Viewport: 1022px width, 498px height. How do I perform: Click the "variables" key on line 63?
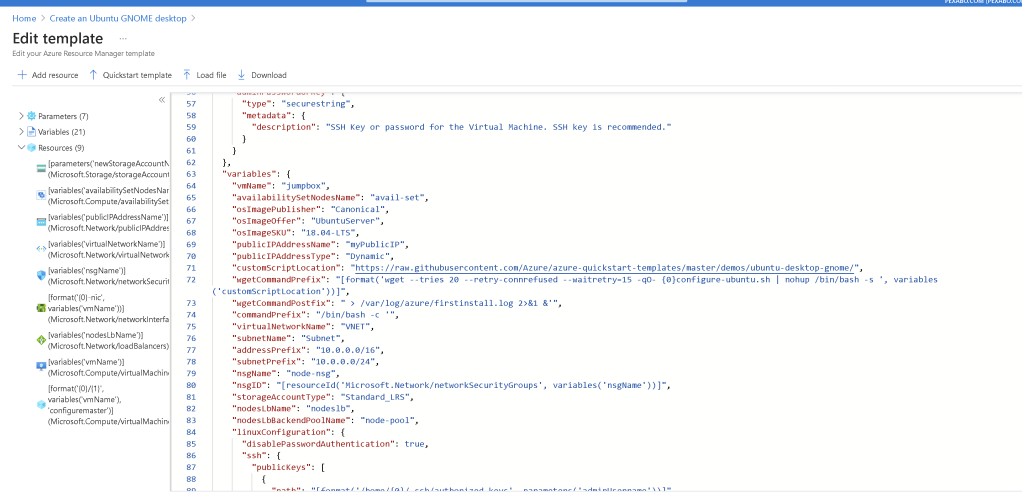(x=250, y=174)
